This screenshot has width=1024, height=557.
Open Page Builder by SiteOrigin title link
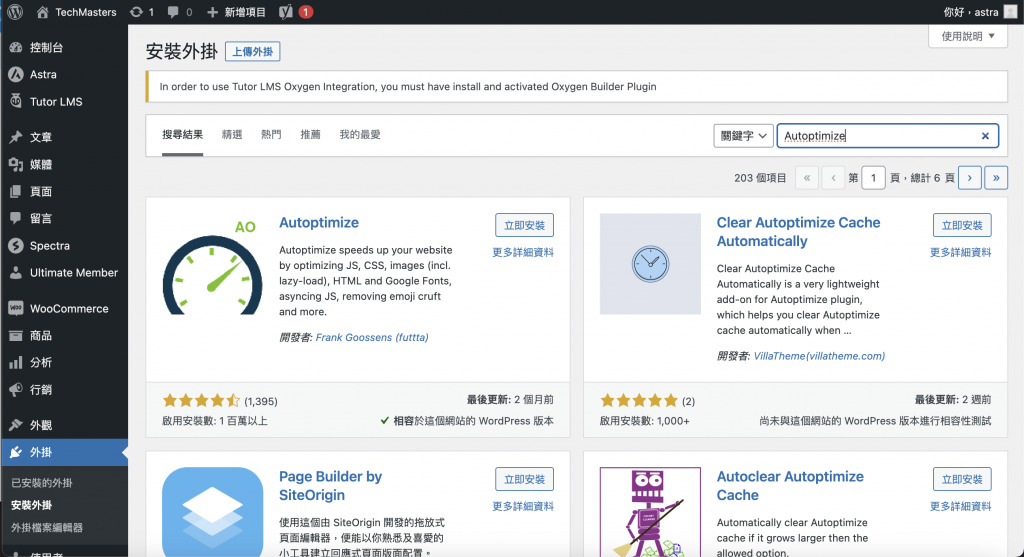(330, 486)
